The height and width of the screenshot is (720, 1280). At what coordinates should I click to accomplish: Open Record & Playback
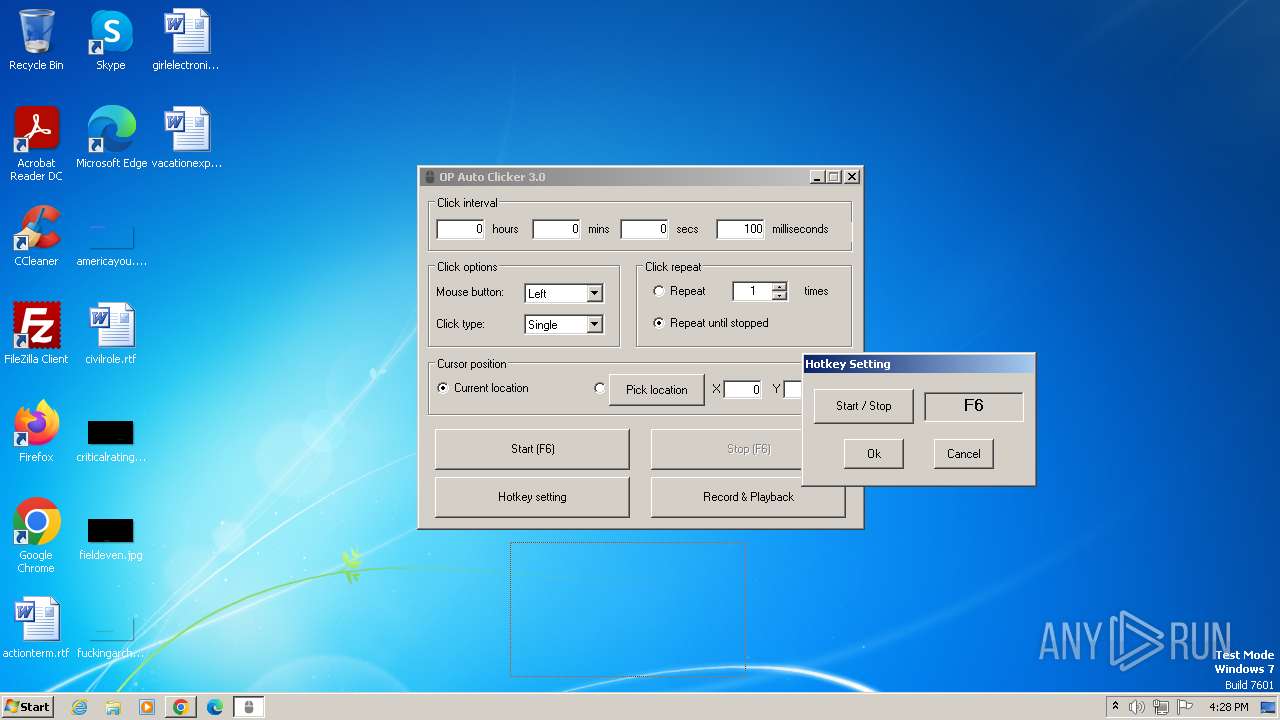click(748, 497)
